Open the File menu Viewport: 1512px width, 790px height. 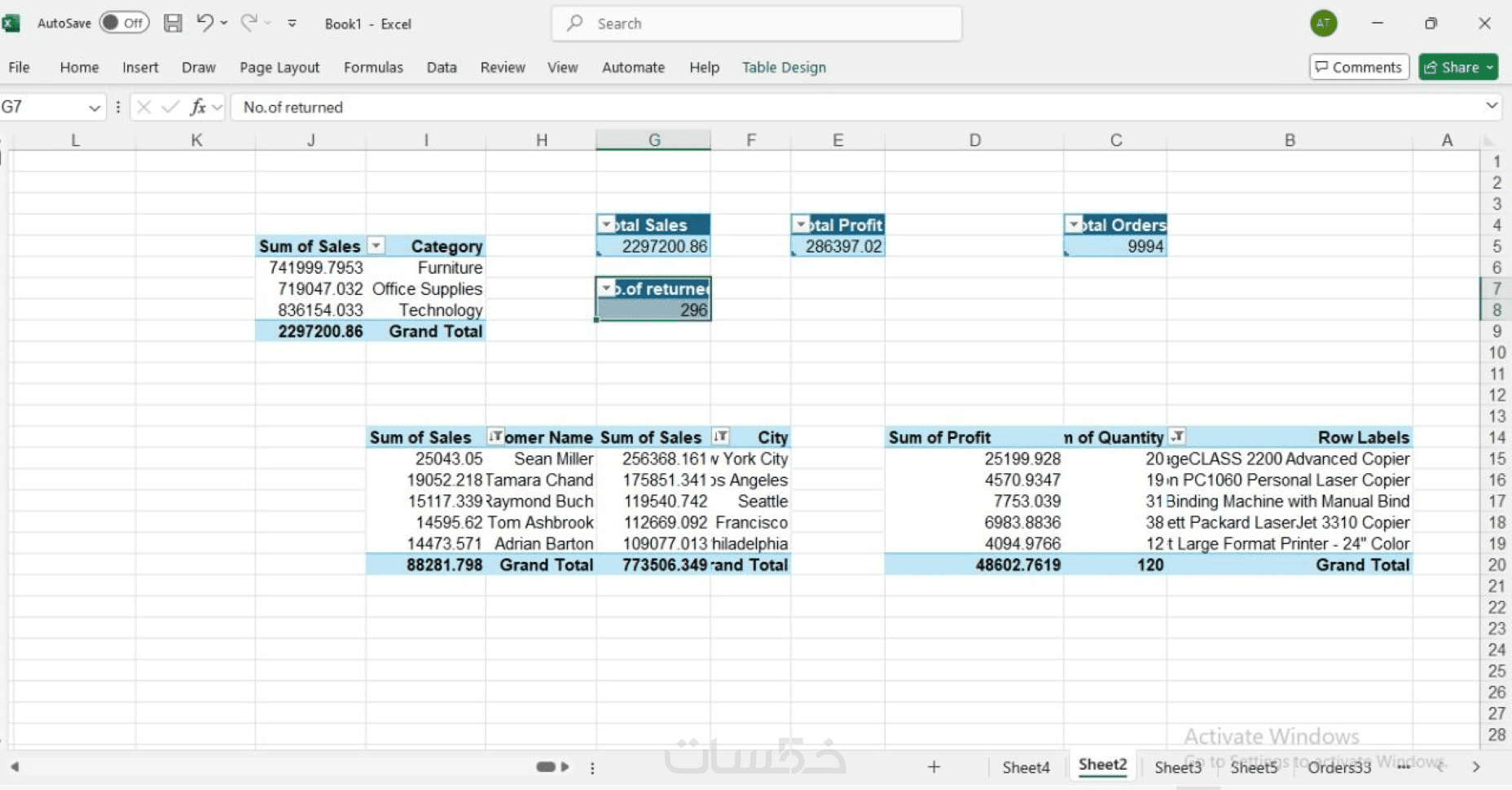tap(20, 68)
